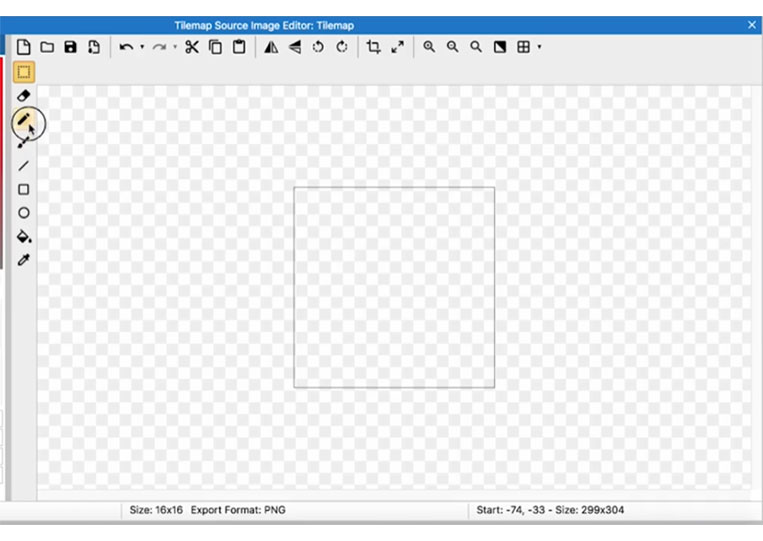The height and width of the screenshot is (541, 763).
Task: Click inside the 16x16 canvas square
Action: pos(394,287)
